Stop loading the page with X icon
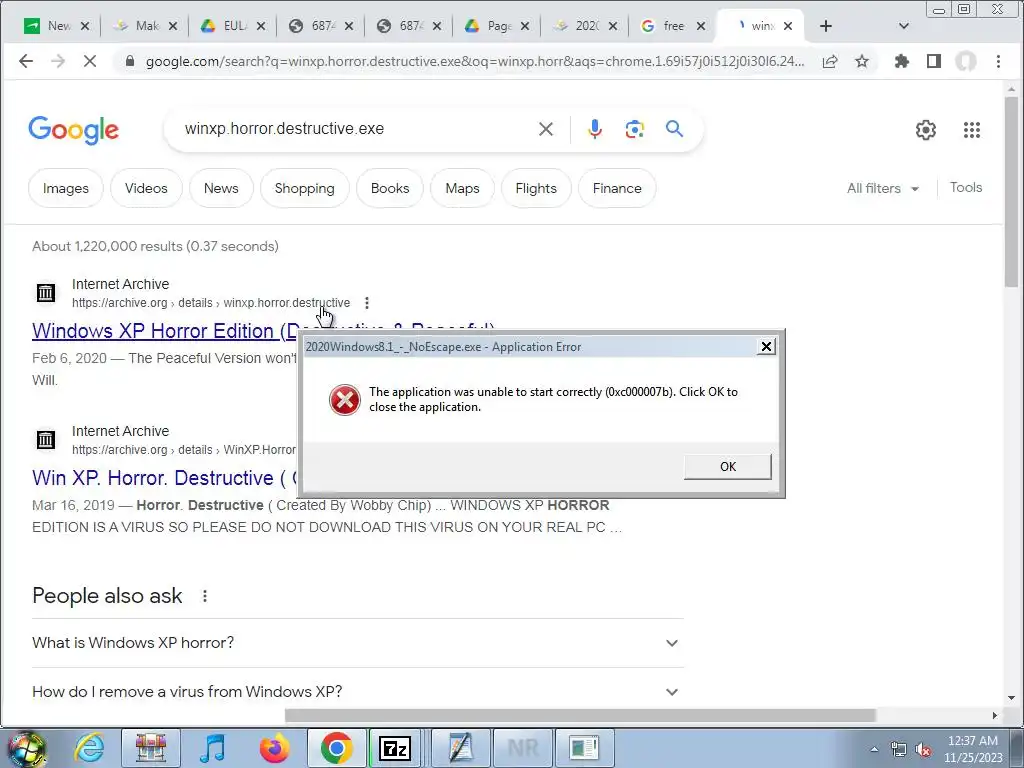The image size is (1024, 768). [x=89, y=61]
